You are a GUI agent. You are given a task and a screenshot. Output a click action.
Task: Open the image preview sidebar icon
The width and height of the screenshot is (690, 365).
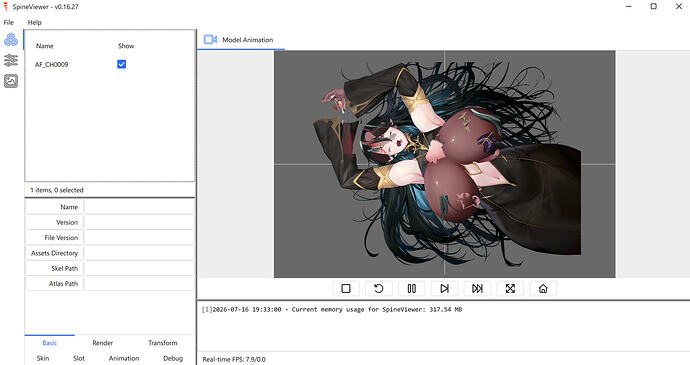[11, 81]
